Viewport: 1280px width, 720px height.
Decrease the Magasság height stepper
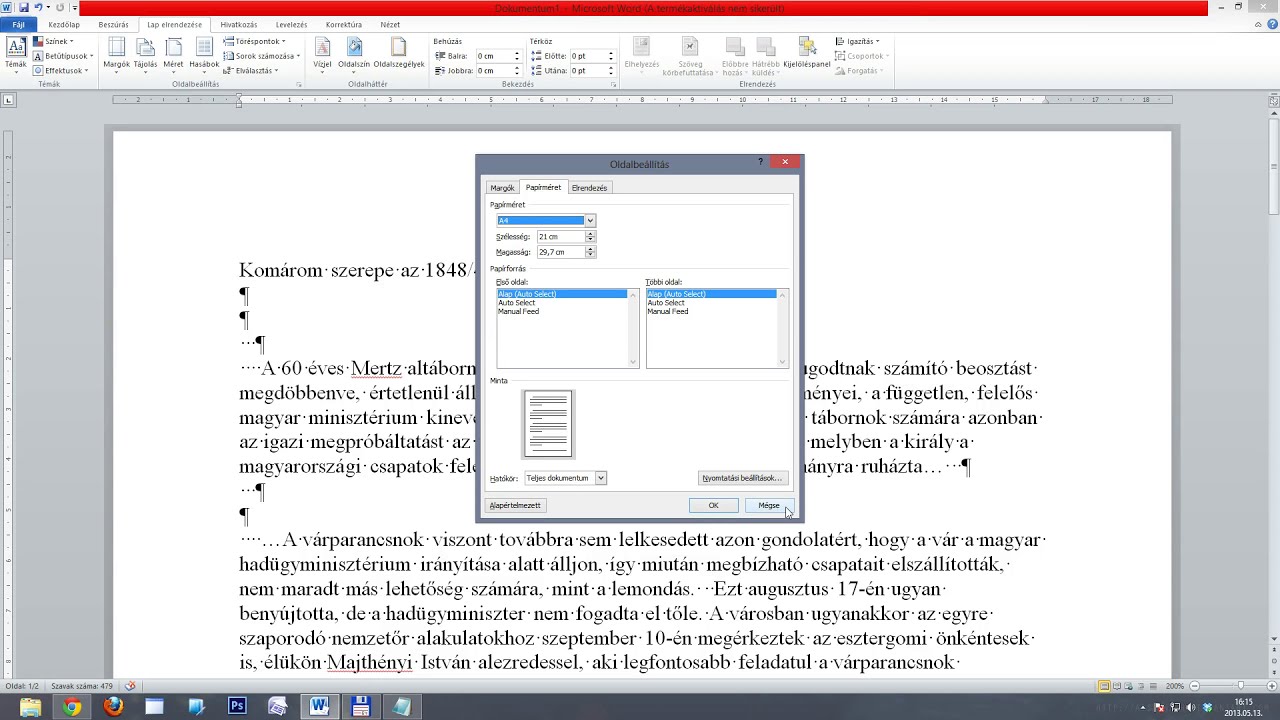click(590, 255)
